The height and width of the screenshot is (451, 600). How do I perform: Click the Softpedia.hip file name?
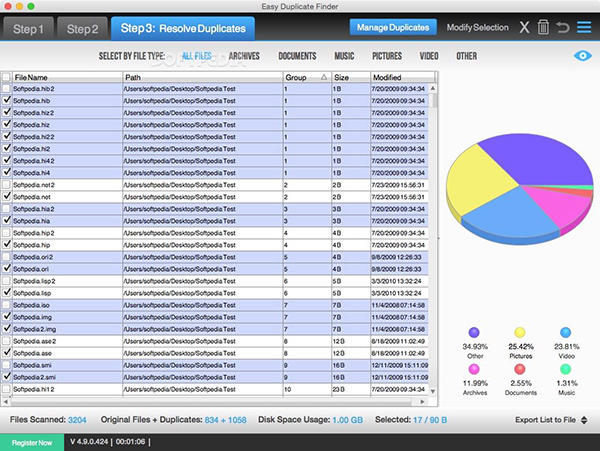click(31, 245)
